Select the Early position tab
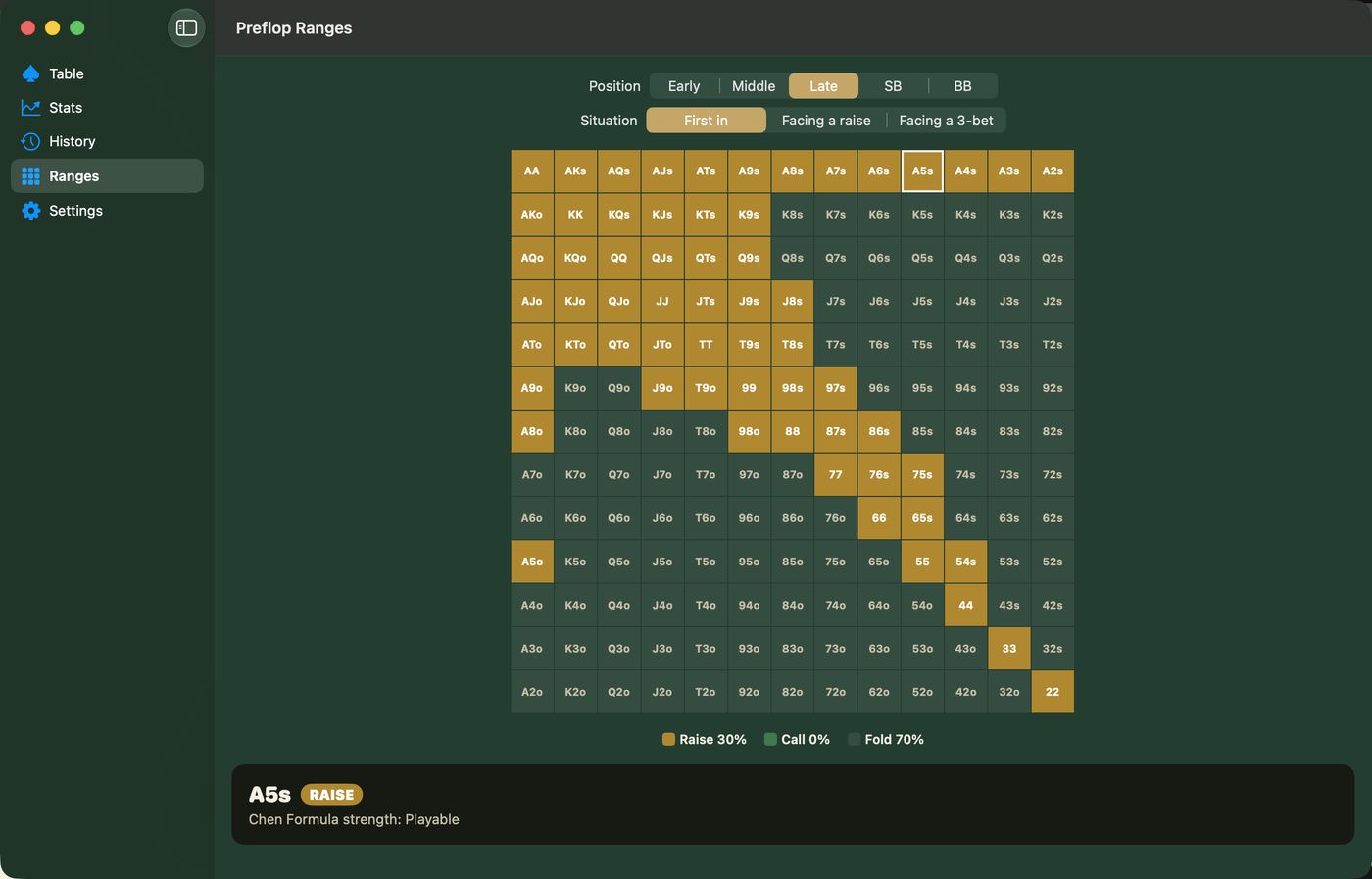This screenshot has width=1372, height=879. coord(684,86)
